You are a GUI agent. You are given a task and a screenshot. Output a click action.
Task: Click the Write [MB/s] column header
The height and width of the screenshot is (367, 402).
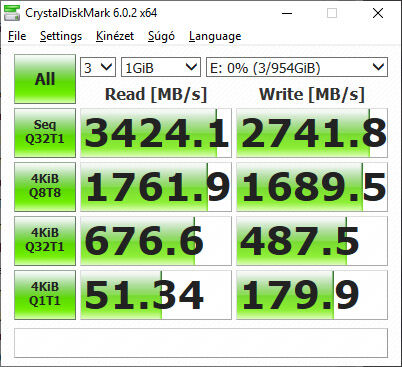pos(312,94)
